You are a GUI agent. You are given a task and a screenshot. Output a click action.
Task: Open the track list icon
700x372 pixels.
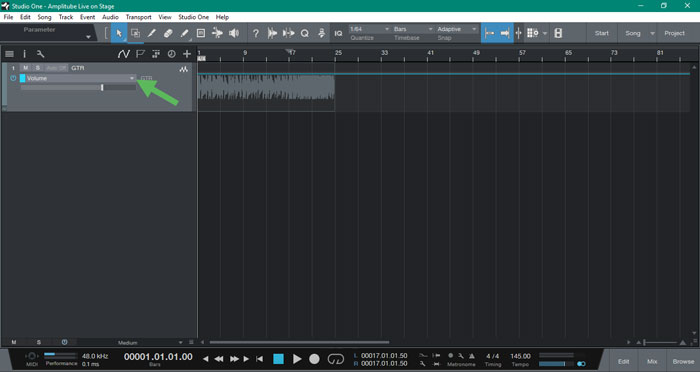[x=9, y=54]
